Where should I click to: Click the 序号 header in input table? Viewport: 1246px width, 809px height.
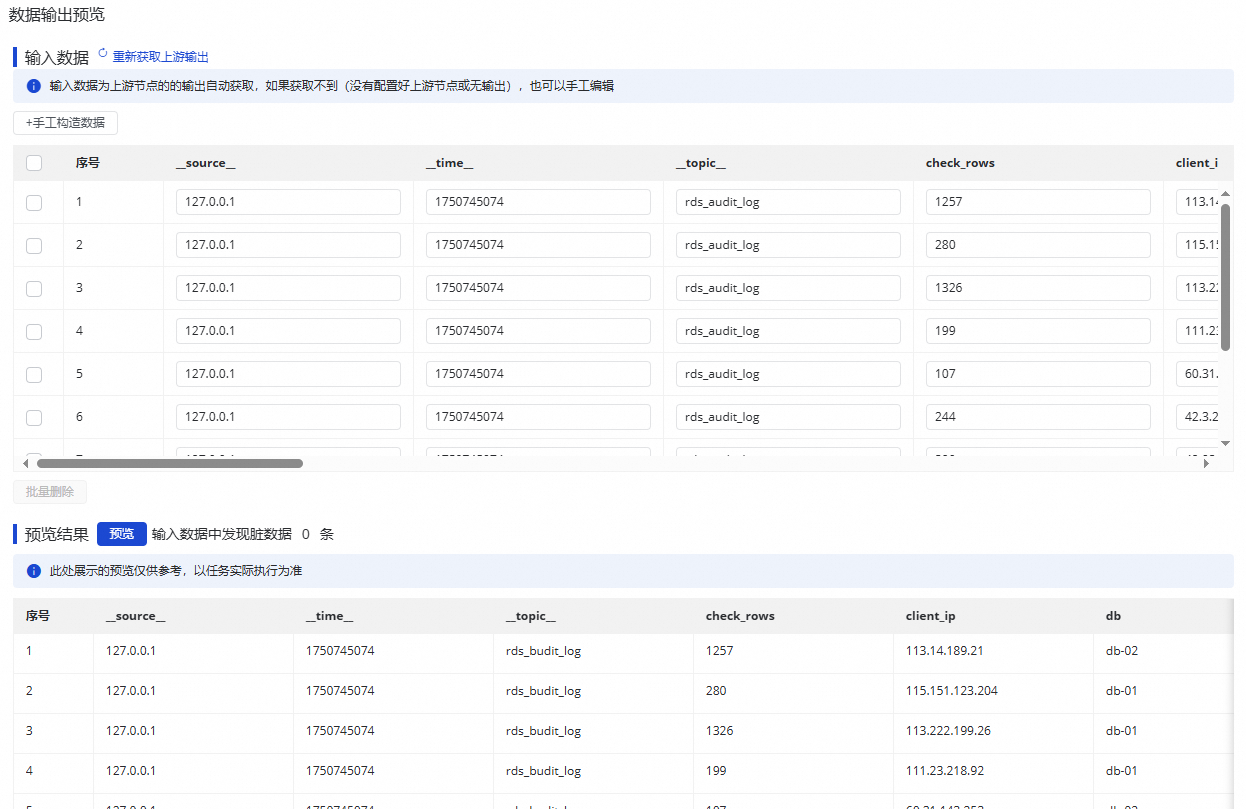[88, 163]
